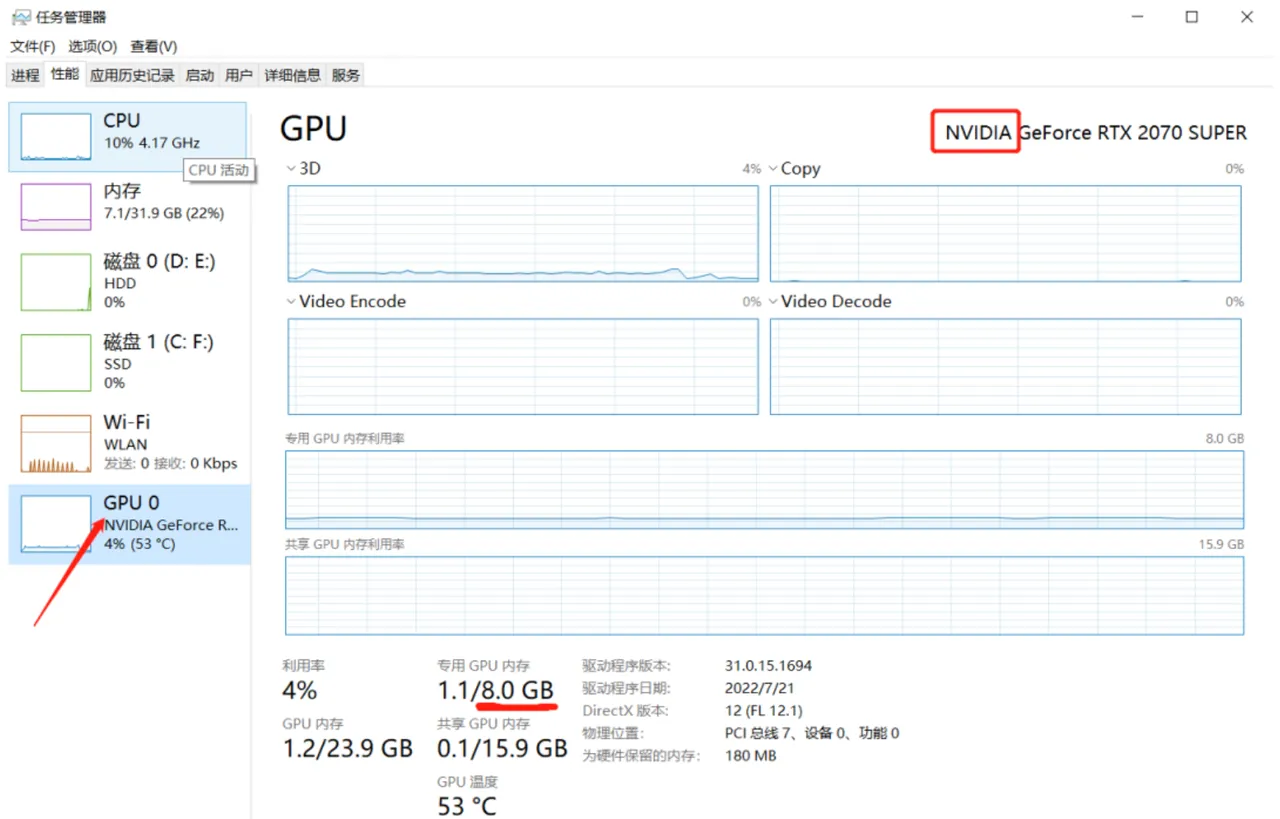Open the 查看(V) menu

click(x=153, y=46)
